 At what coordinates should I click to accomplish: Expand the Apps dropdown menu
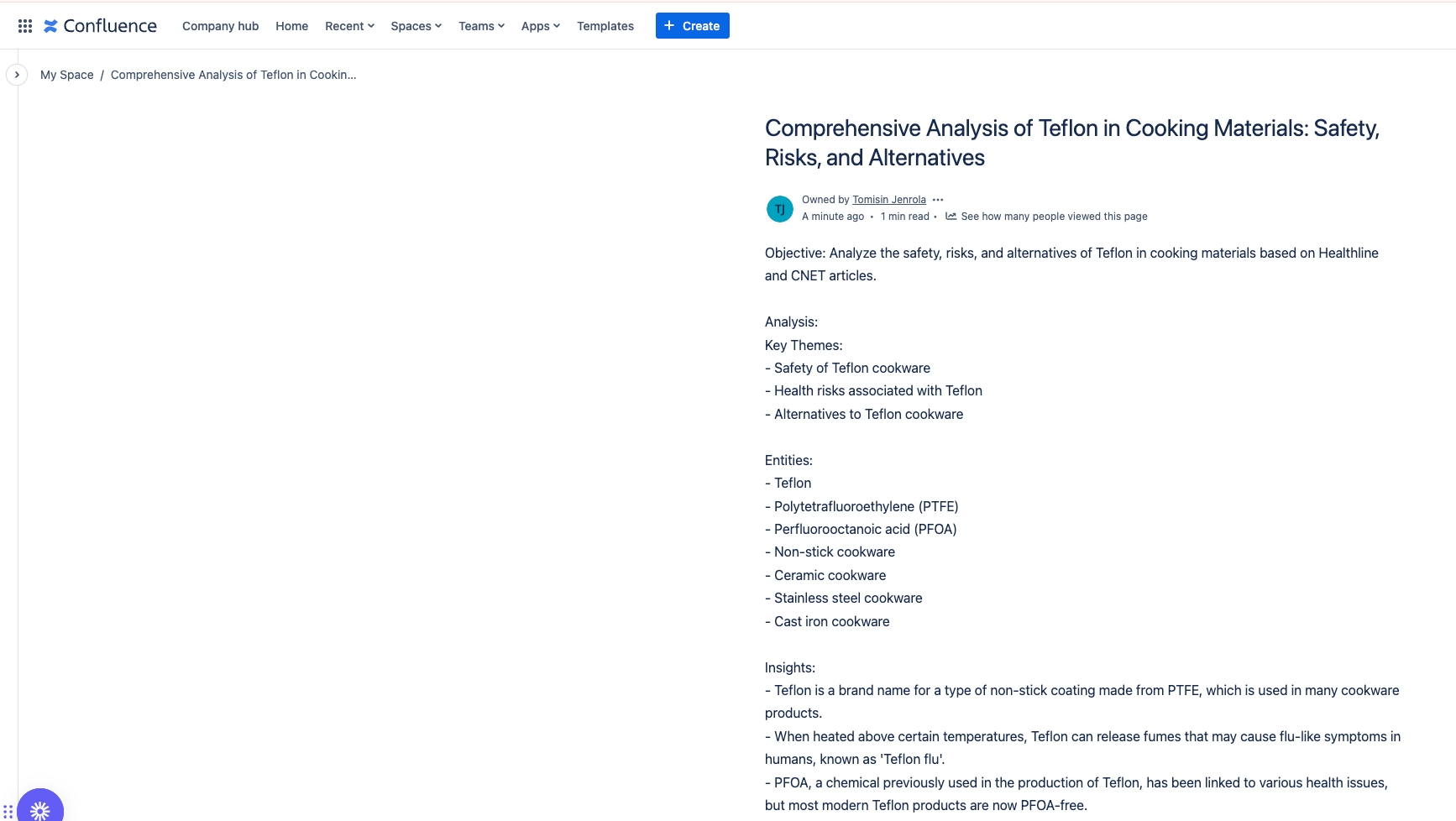pyautogui.click(x=540, y=26)
